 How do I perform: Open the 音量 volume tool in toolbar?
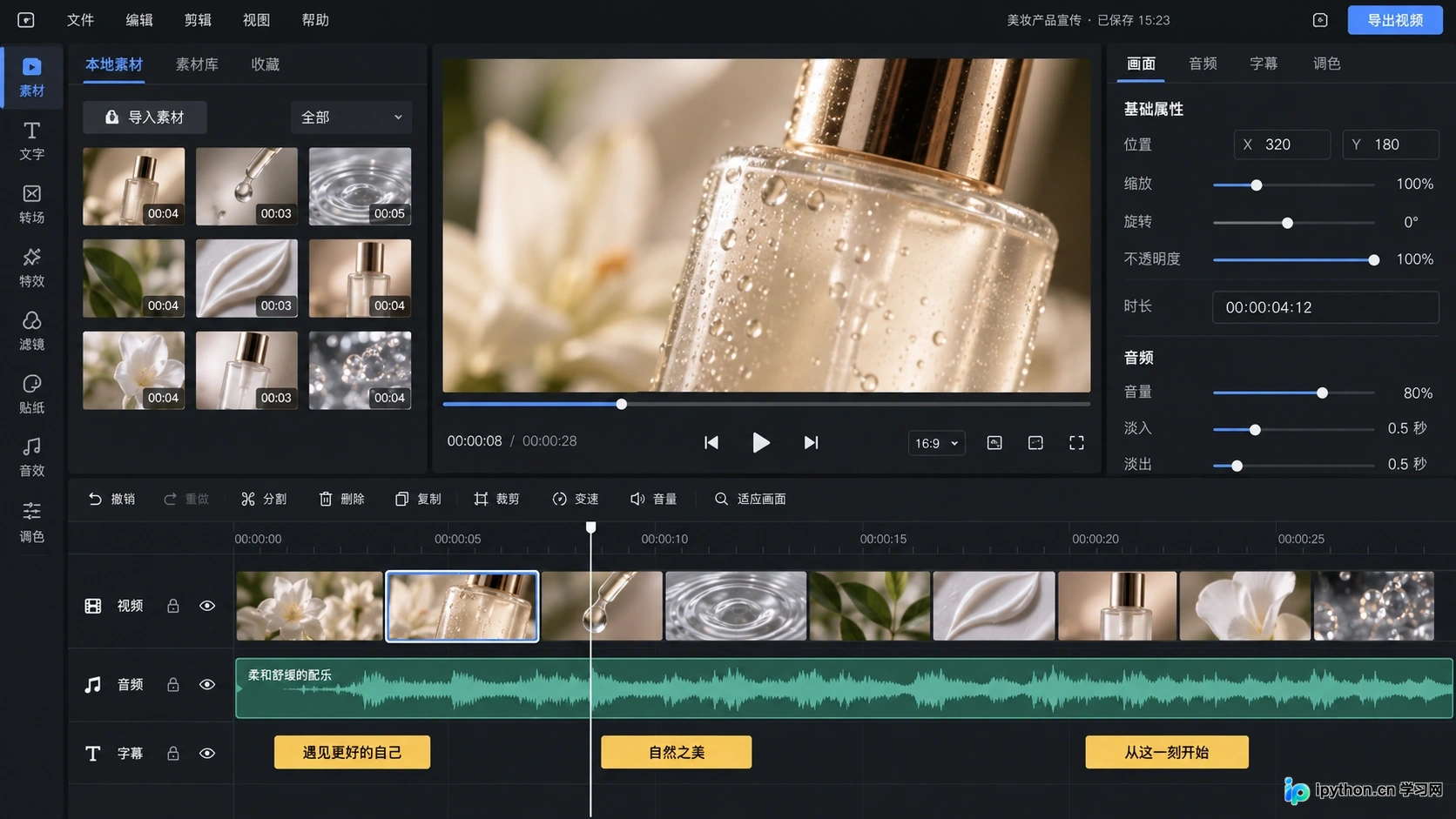654,499
